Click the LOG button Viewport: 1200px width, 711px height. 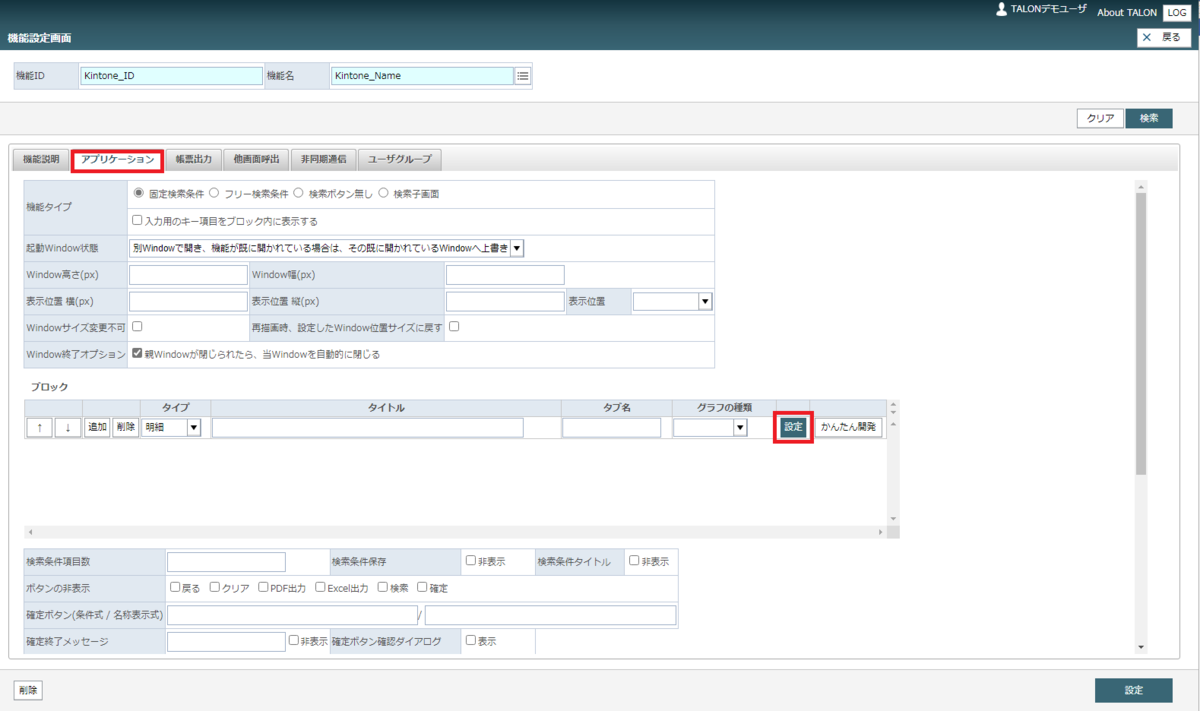[1176, 12]
